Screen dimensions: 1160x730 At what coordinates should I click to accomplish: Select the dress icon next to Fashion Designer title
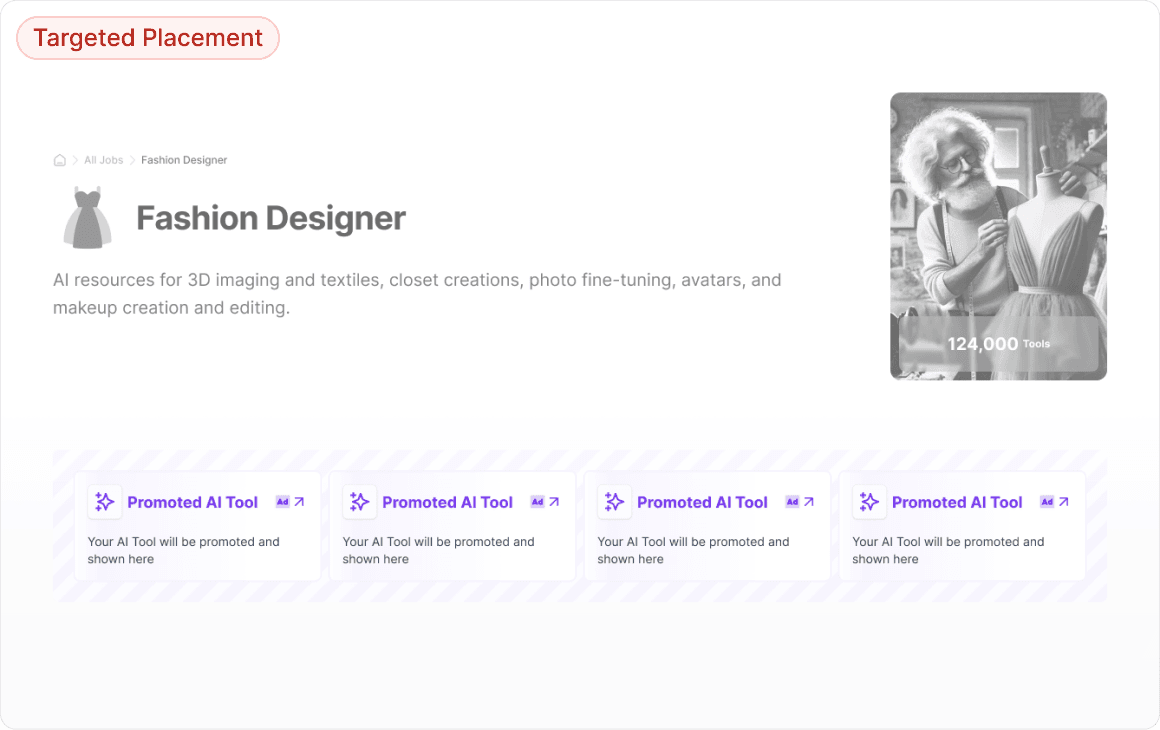[x=86, y=215]
